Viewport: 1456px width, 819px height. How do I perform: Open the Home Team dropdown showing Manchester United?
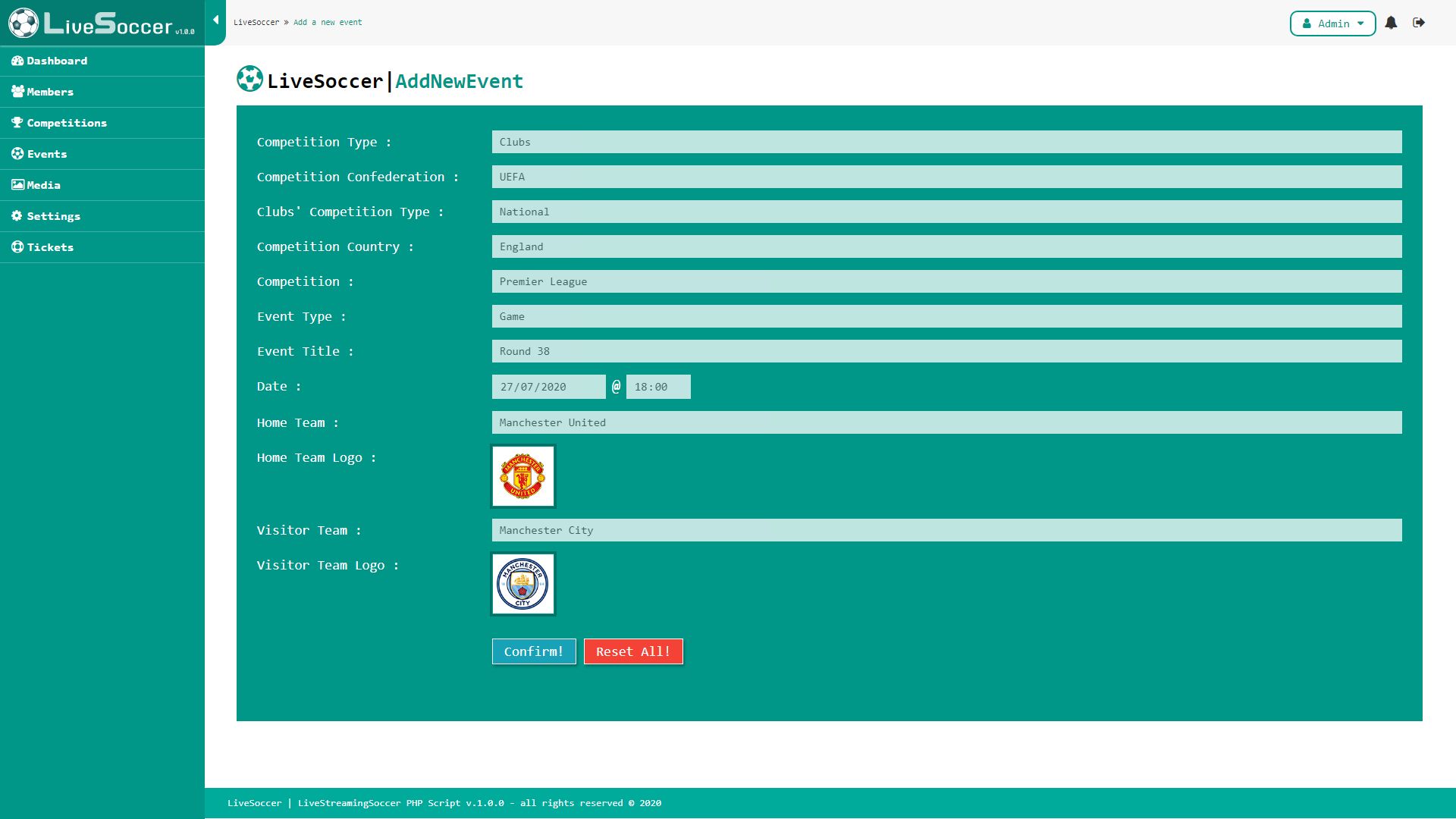(x=946, y=422)
